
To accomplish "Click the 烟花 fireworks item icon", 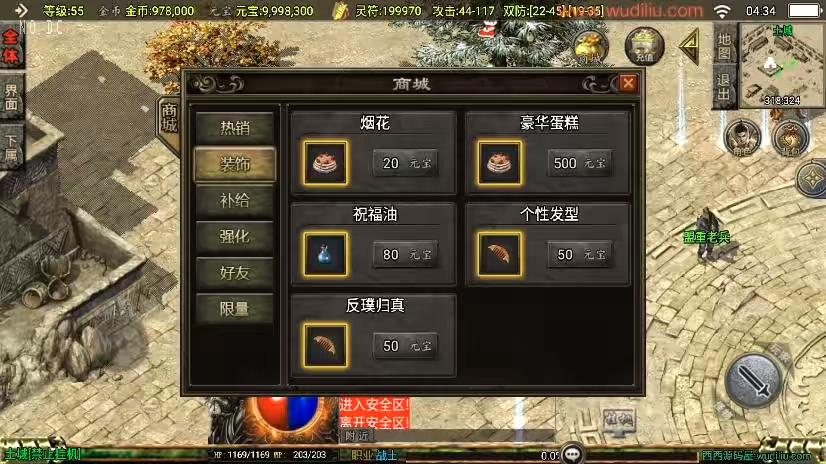I will click(325, 163).
